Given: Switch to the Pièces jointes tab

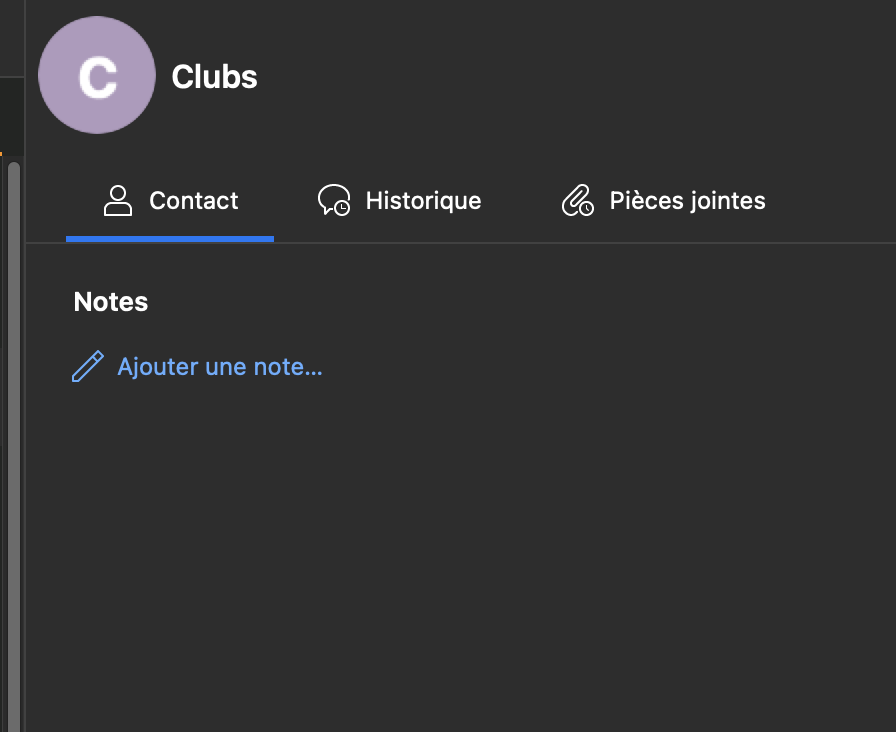Looking at the screenshot, I should pos(687,201).
